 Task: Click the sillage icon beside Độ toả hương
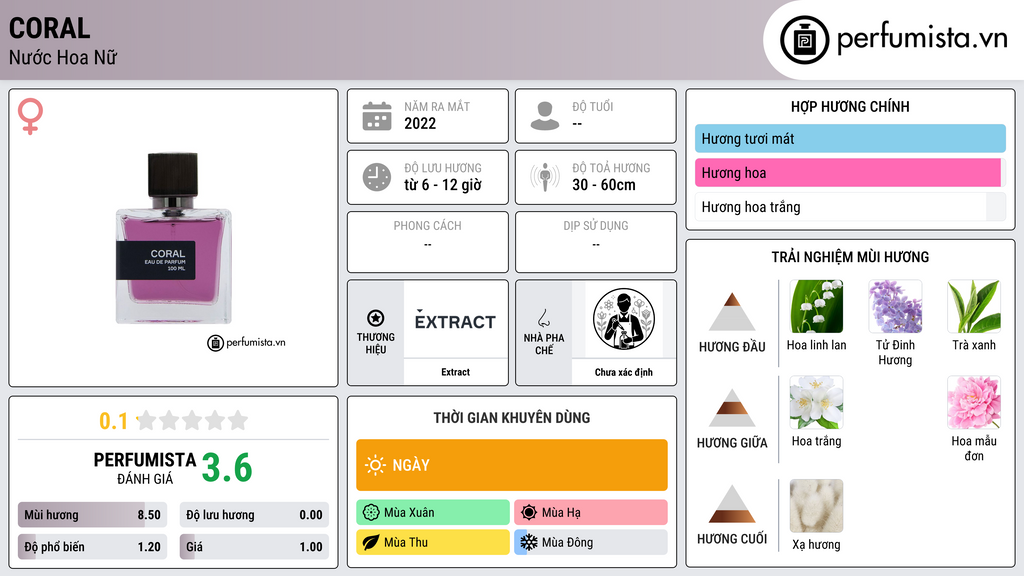click(545, 177)
